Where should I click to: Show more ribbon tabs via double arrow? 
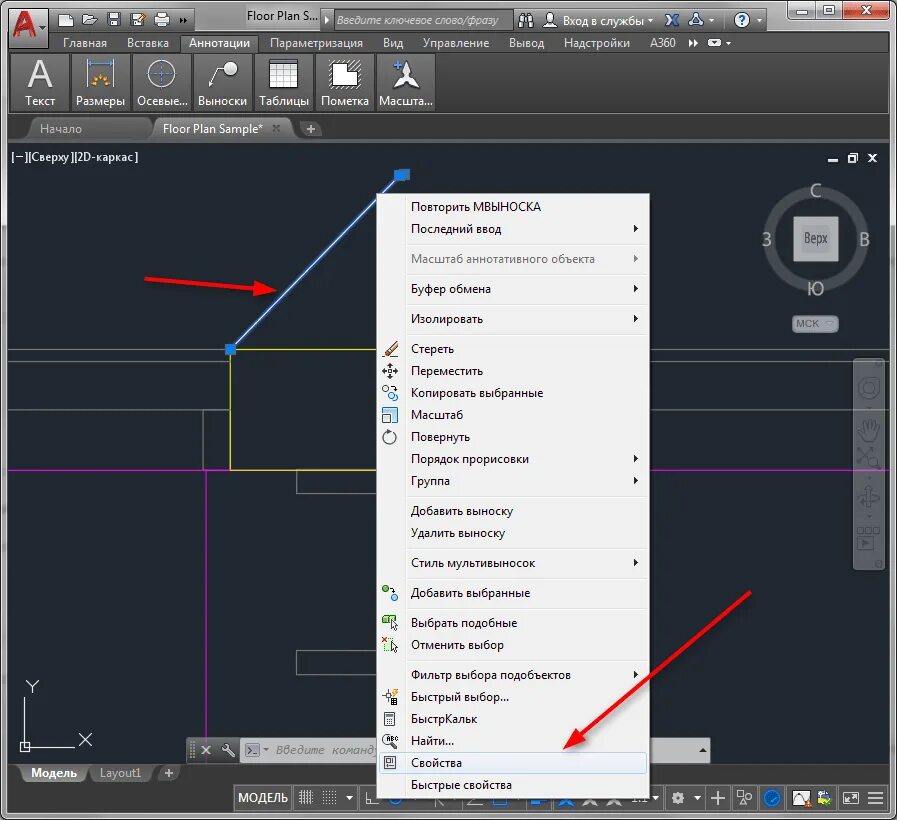coord(693,43)
